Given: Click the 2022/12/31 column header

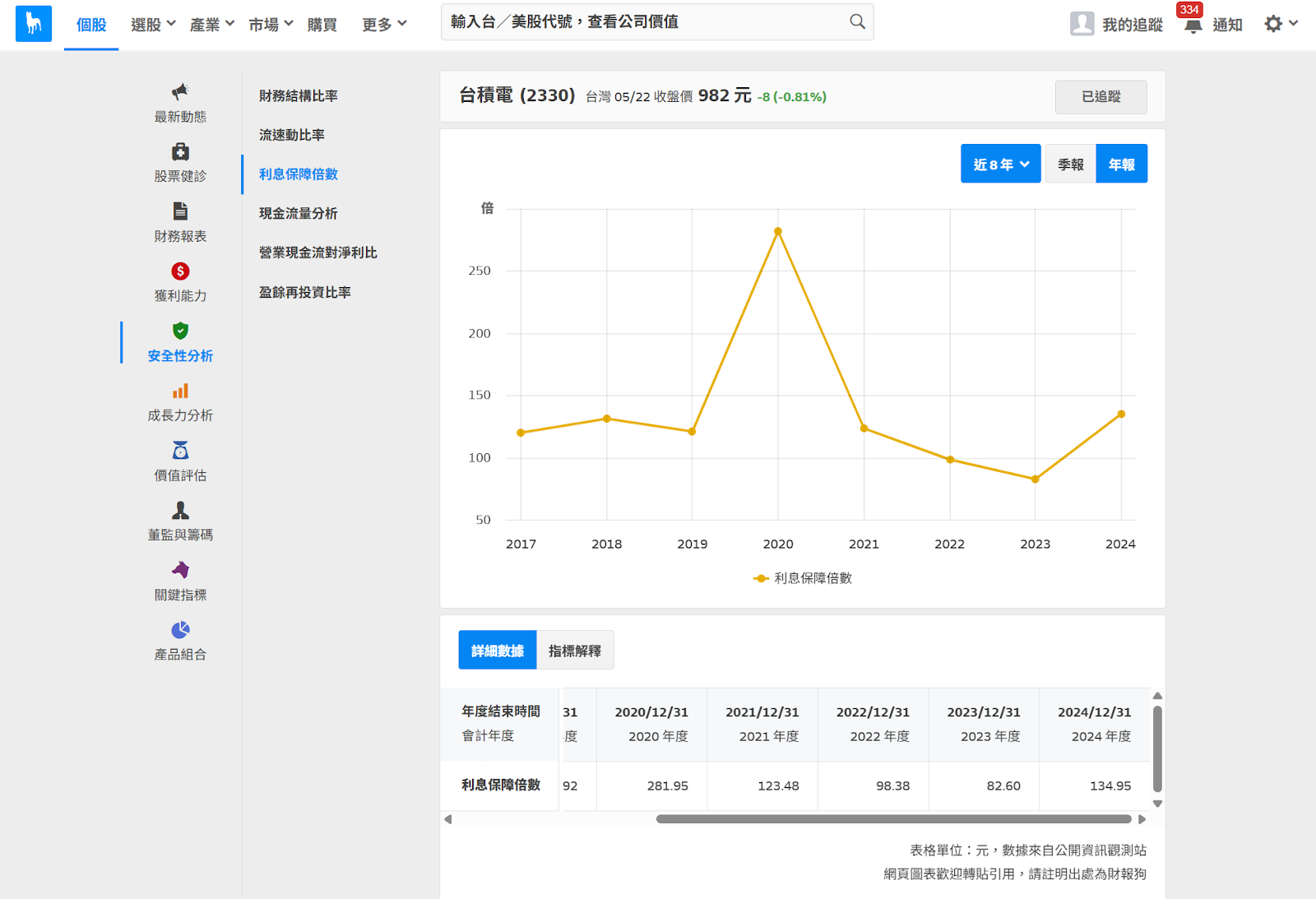Looking at the screenshot, I should pyautogui.click(x=873, y=724).
